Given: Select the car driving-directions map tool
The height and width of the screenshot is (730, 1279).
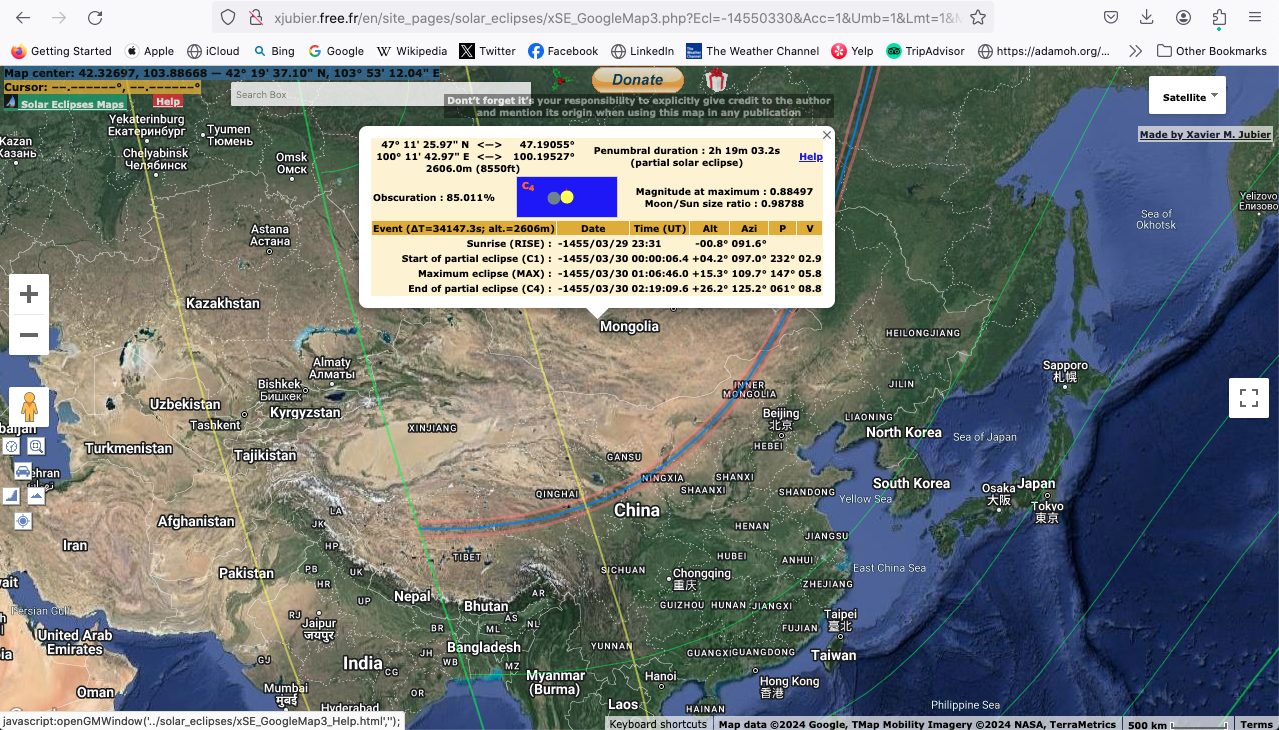Looking at the screenshot, I should (x=23, y=471).
